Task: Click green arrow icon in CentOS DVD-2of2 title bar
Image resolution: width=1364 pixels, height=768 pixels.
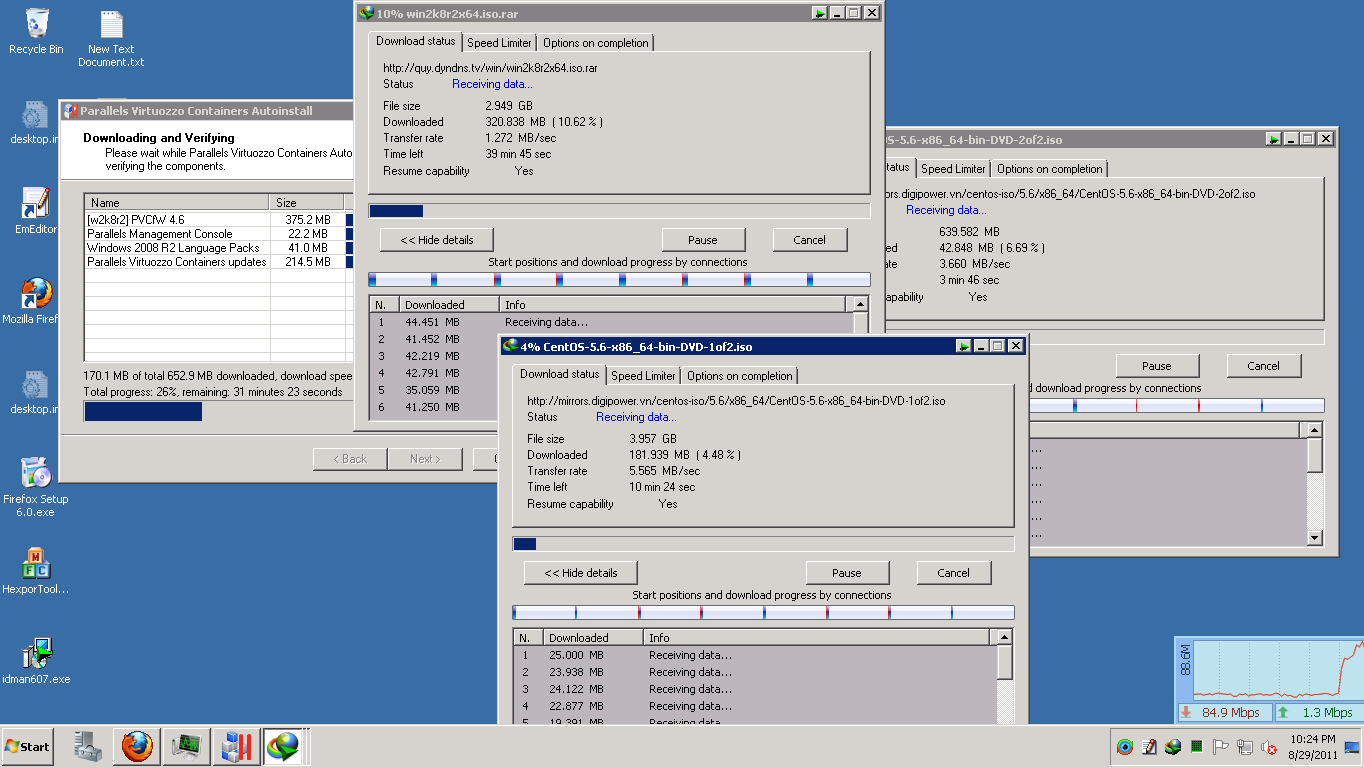Action: click(1274, 139)
